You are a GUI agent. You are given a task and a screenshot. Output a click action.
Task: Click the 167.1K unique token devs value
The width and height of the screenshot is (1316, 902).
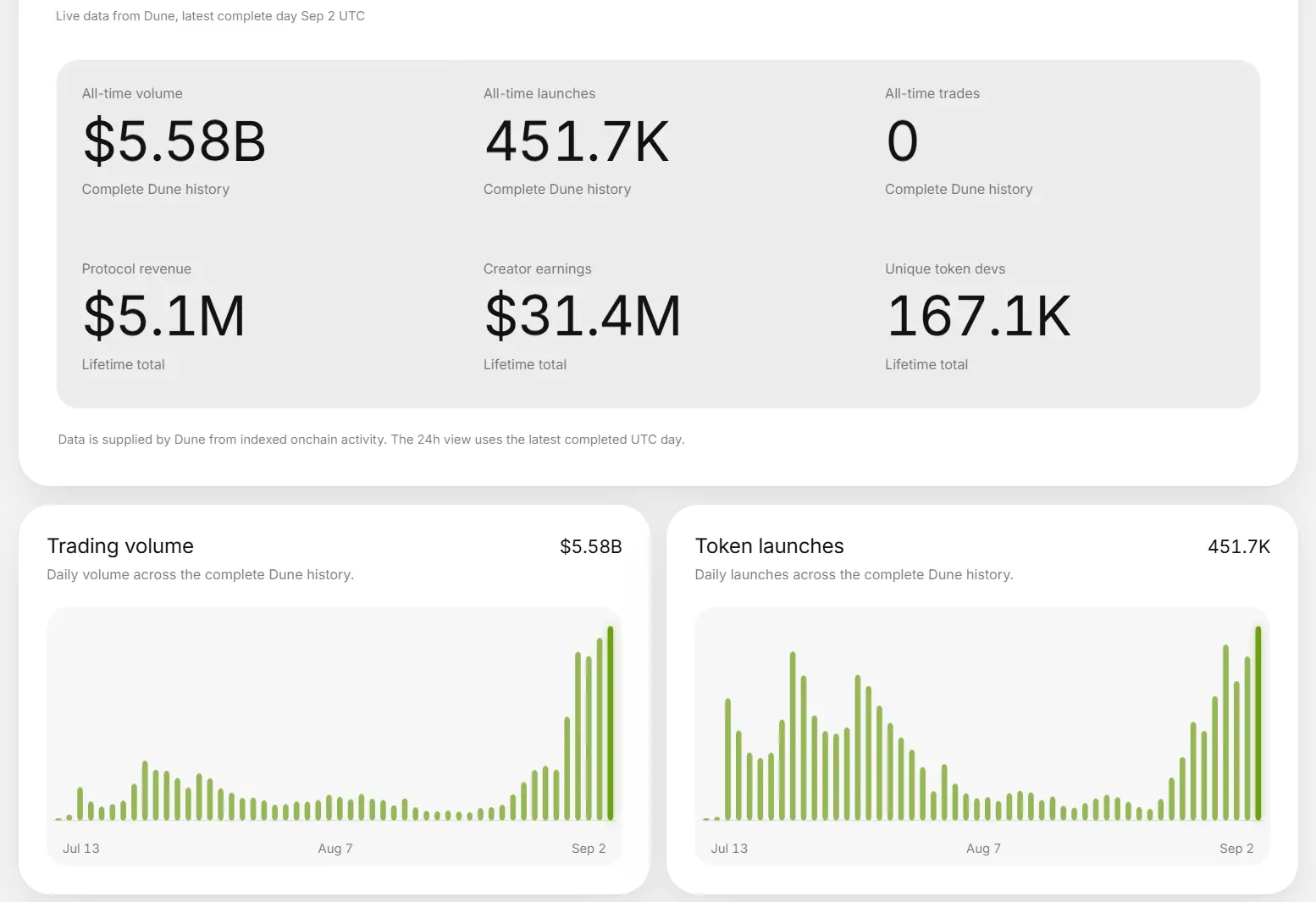(979, 316)
